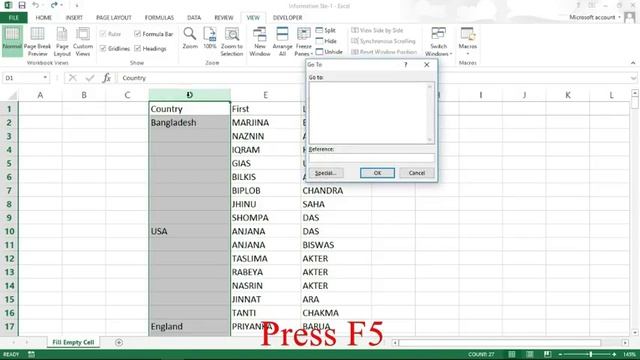Click the zoom in plus button
Image resolution: width=640 pixels, height=360 pixels.
pyautogui.click(x=614, y=354)
